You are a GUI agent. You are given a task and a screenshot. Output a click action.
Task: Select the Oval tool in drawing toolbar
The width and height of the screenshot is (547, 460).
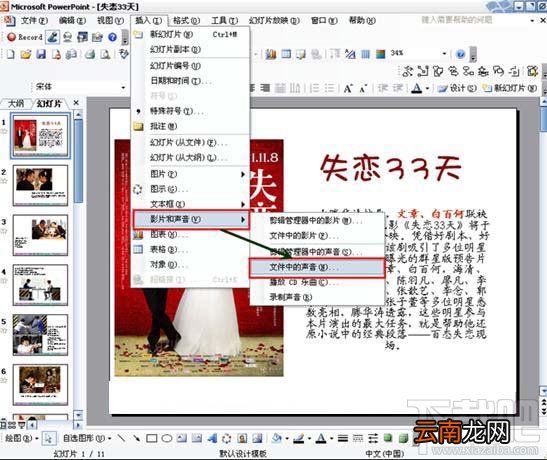point(167,438)
